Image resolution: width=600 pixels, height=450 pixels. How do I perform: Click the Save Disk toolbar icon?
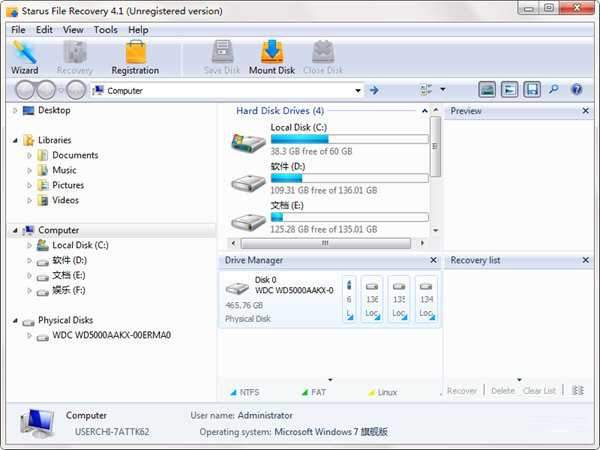coord(222,57)
